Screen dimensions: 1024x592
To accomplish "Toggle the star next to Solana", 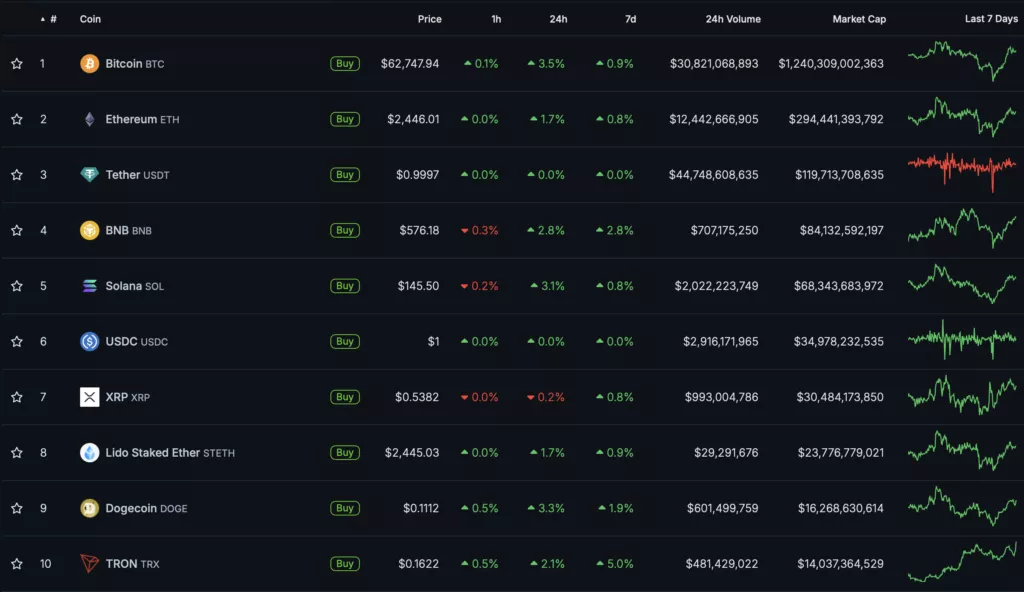I will click(17, 286).
